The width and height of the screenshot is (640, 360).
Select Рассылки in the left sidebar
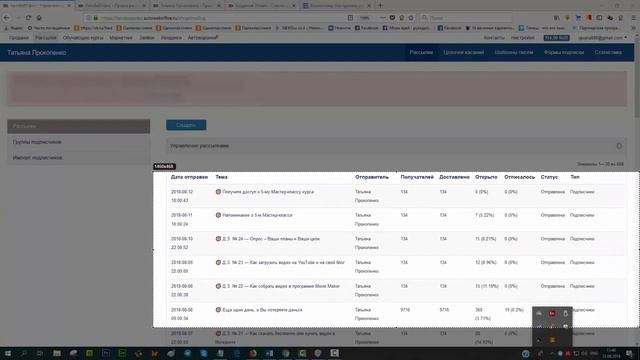click(79, 126)
